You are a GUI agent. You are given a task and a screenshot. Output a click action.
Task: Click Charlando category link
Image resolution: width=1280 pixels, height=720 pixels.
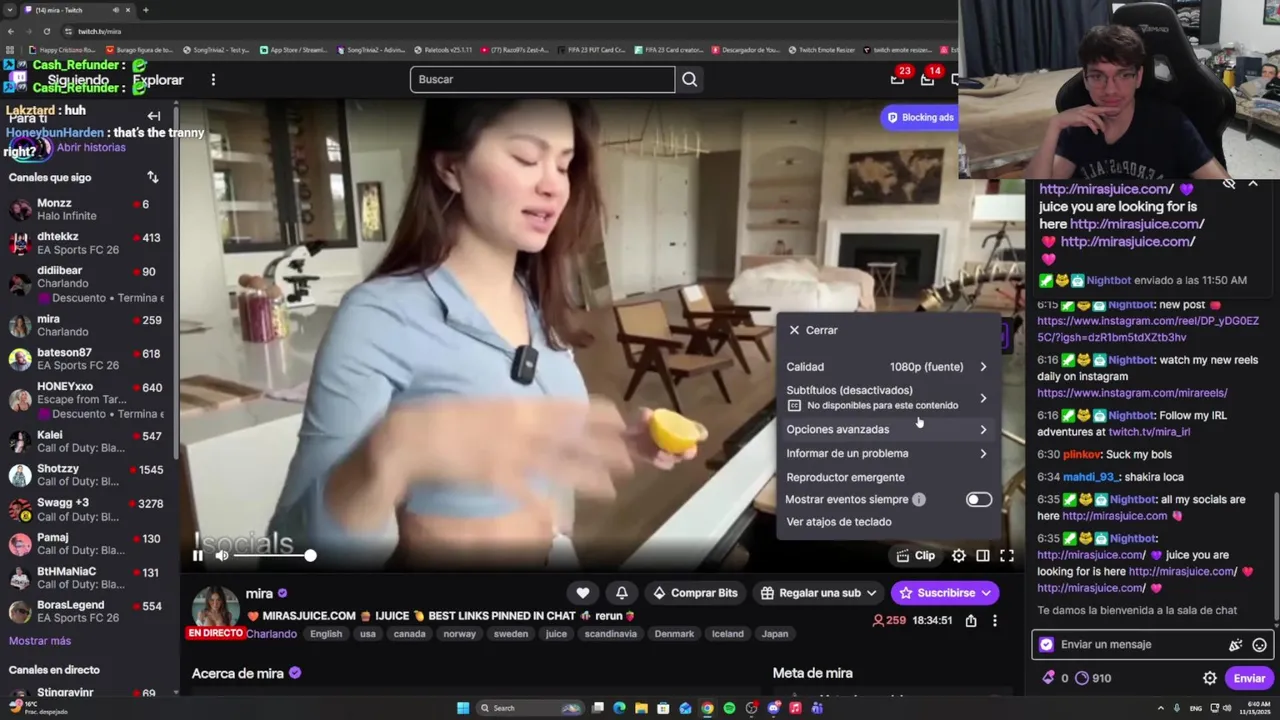coord(272,634)
